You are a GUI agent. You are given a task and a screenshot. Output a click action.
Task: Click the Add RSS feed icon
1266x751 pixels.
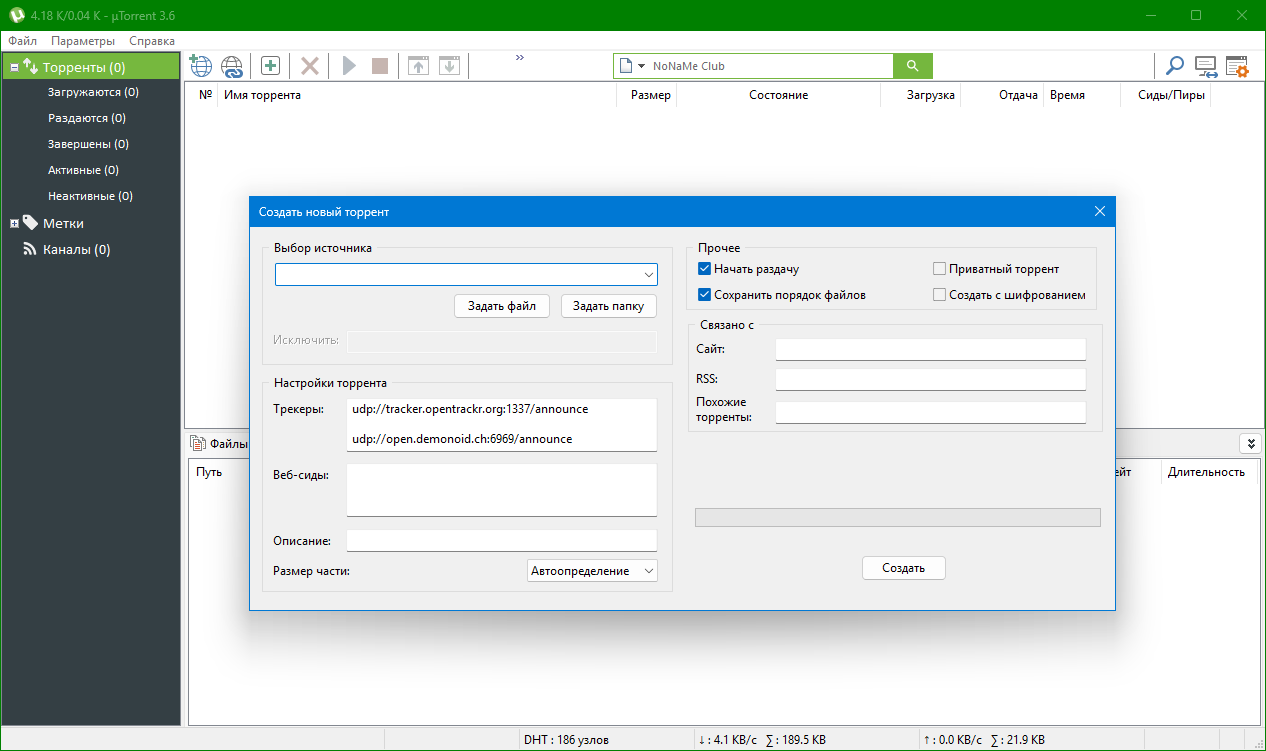[x=232, y=66]
